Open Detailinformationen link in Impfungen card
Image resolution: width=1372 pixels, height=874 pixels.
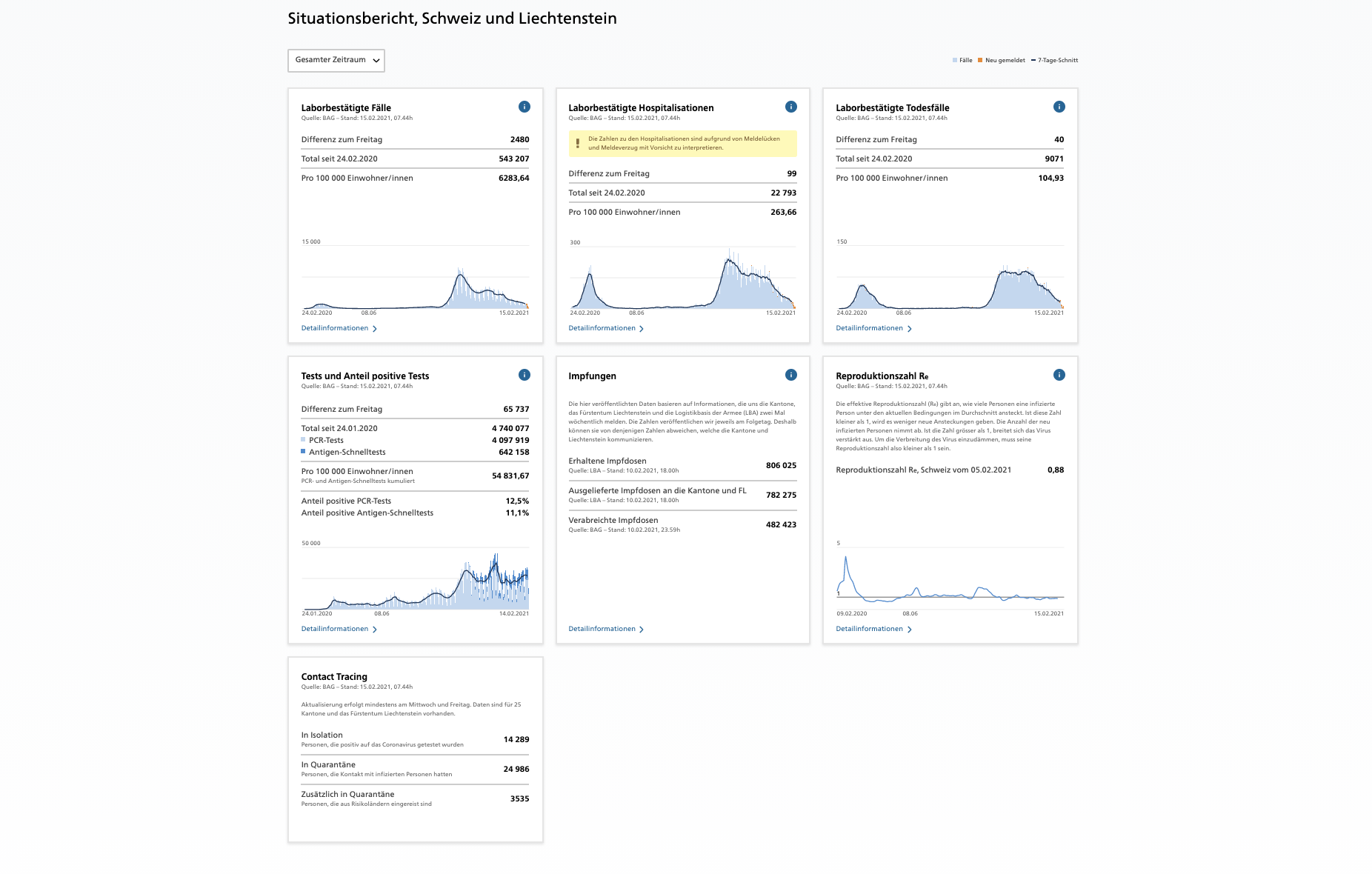pyautogui.click(x=607, y=629)
